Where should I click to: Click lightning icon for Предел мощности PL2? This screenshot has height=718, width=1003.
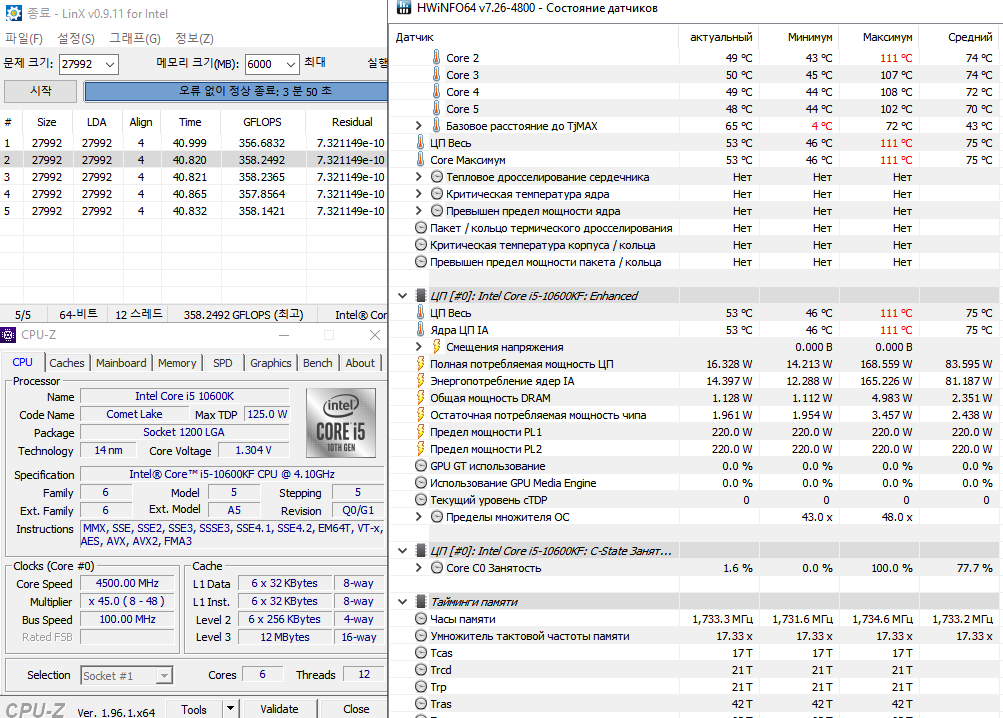pos(420,449)
